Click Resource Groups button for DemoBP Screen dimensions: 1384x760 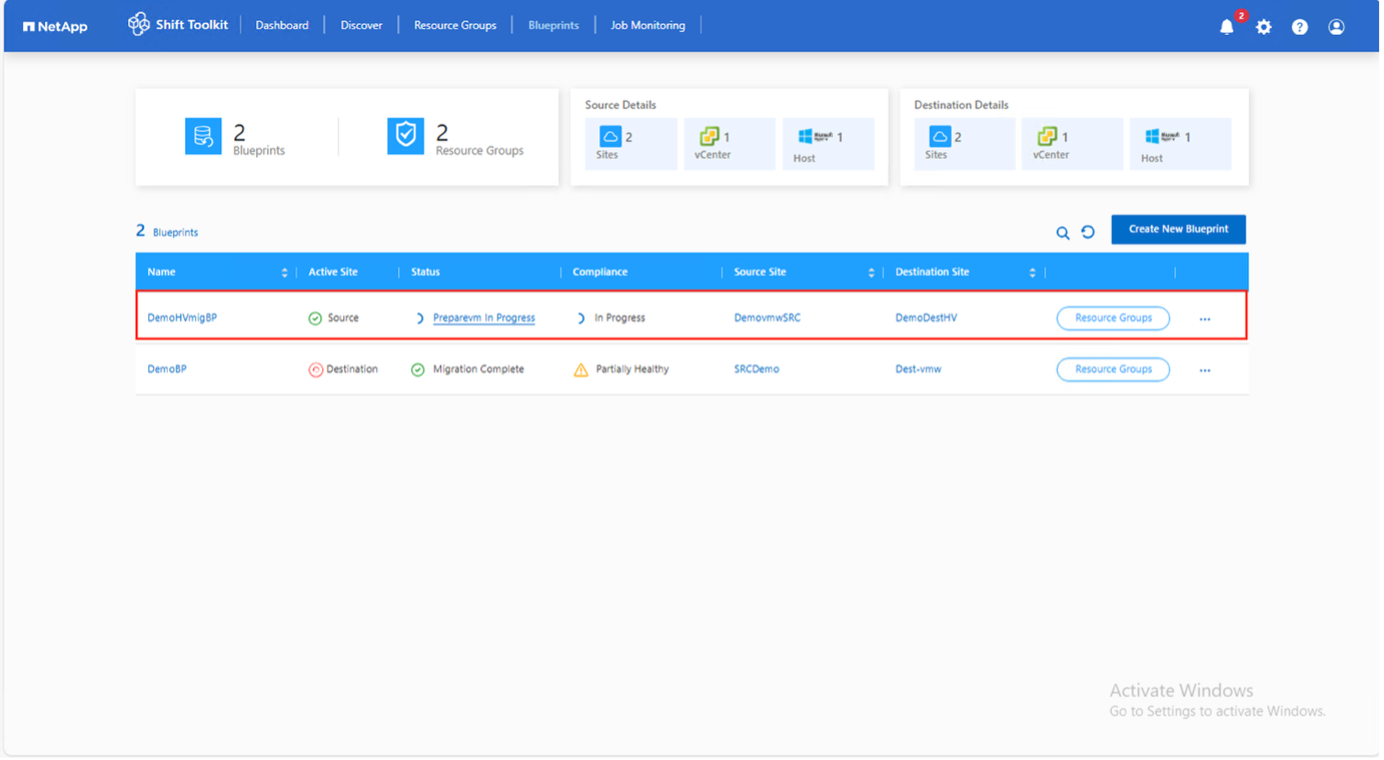1113,369
